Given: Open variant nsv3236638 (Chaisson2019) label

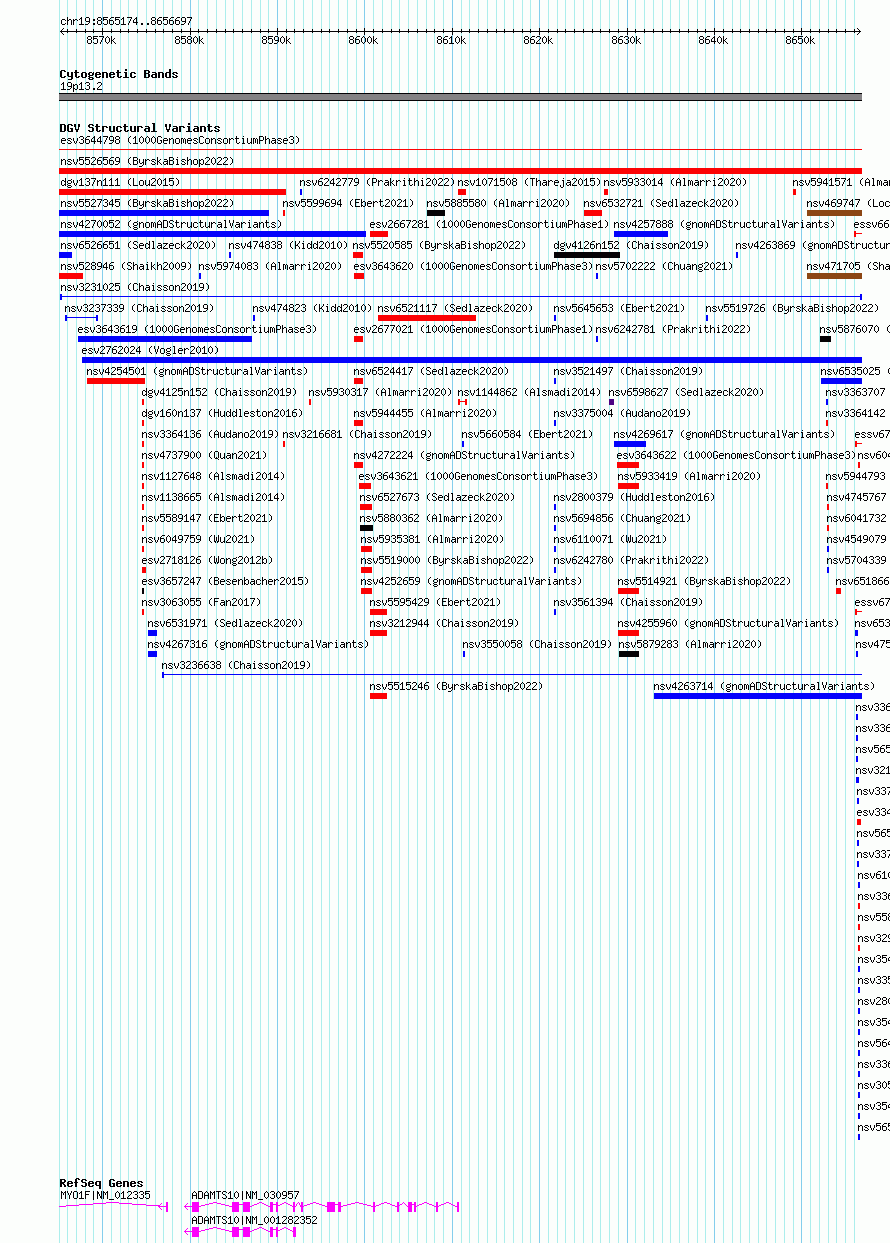Looking at the screenshot, I should pyautogui.click(x=237, y=666).
